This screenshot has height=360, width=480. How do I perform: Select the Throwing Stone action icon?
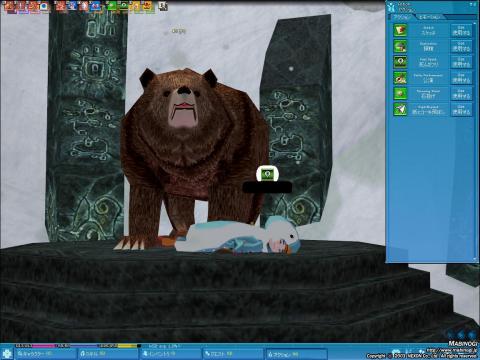[400, 93]
